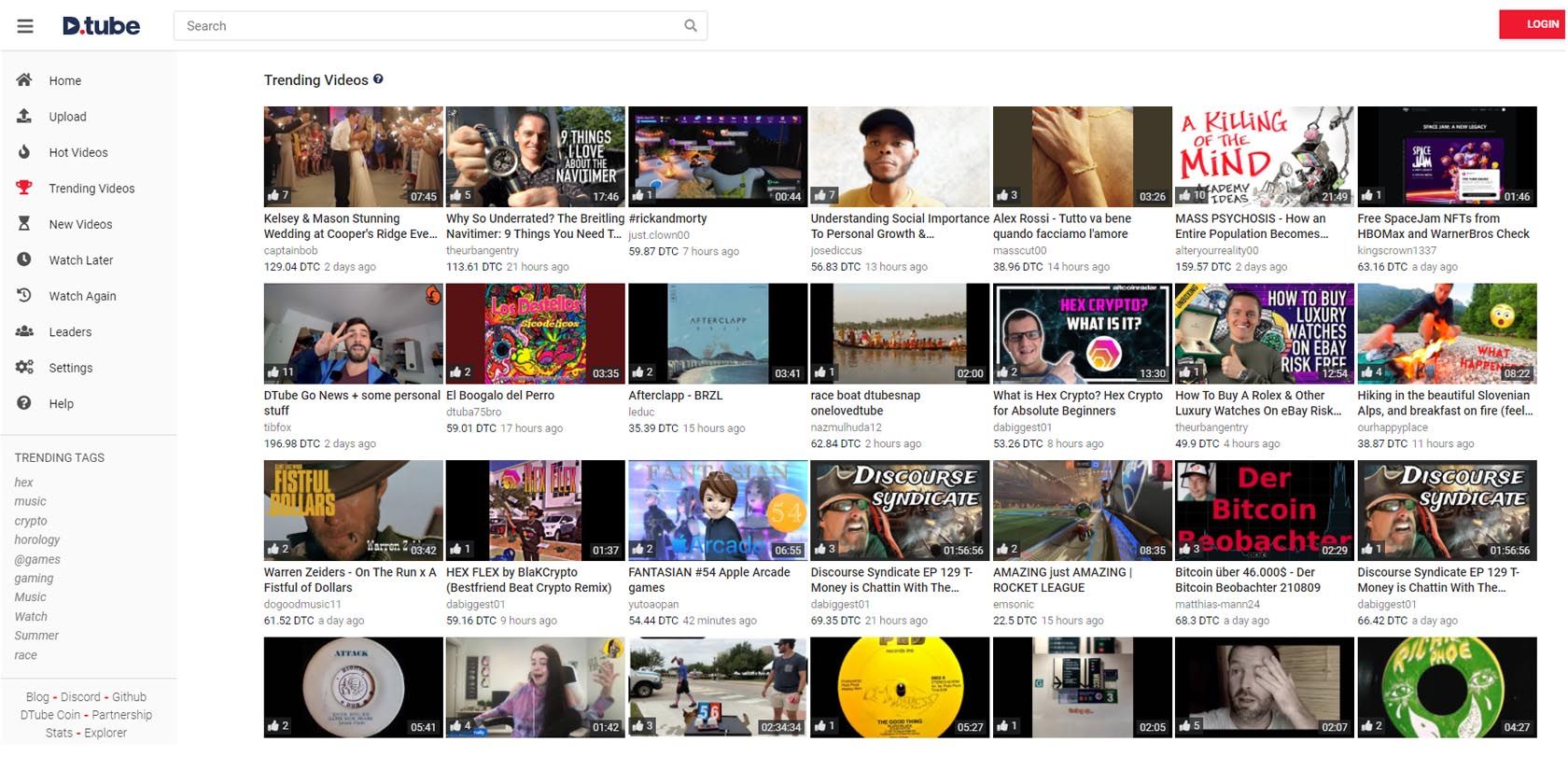Click the Watch Later clock icon
Image resolution: width=1568 pixels, height=784 pixels.
pos(24,259)
